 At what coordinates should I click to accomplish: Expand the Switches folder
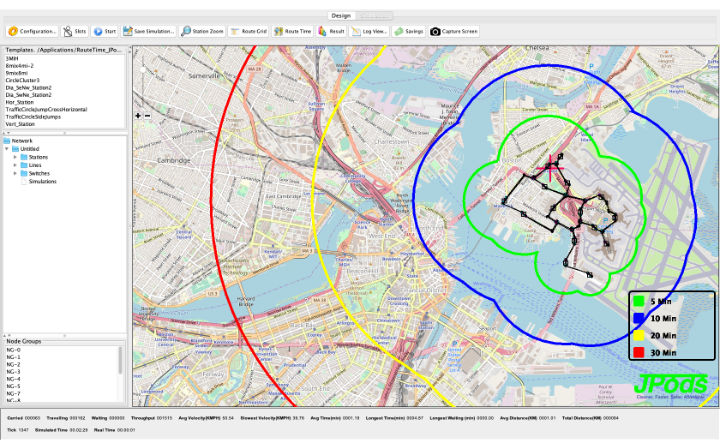pyautogui.click(x=15, y=174)
